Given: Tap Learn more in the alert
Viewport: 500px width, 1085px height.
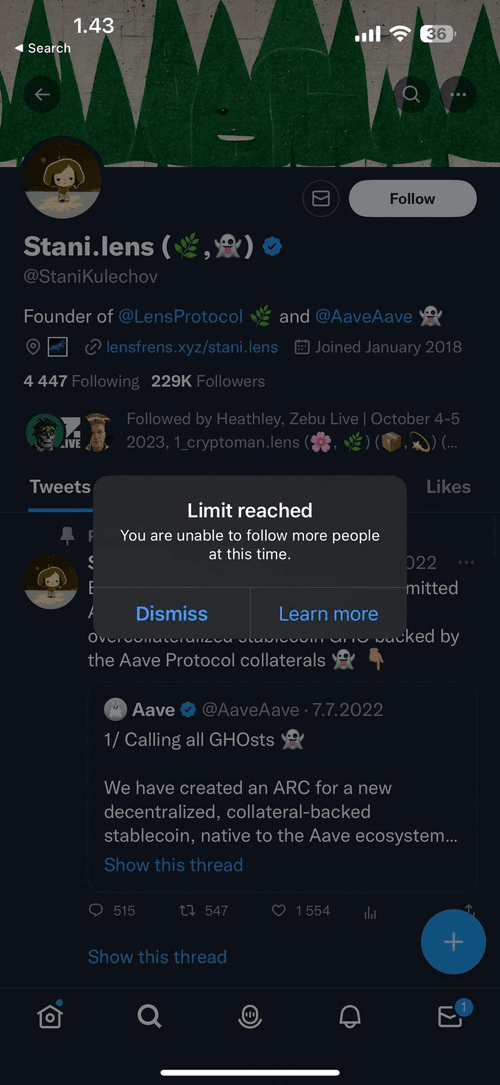Looking at the screenshot, I should tap(328, 614).
